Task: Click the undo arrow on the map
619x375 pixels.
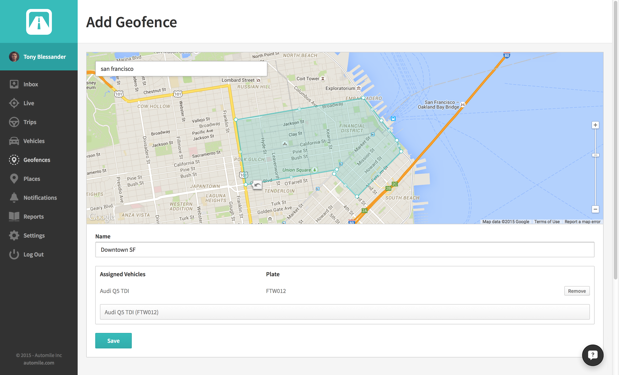Action: click(257, 185)
